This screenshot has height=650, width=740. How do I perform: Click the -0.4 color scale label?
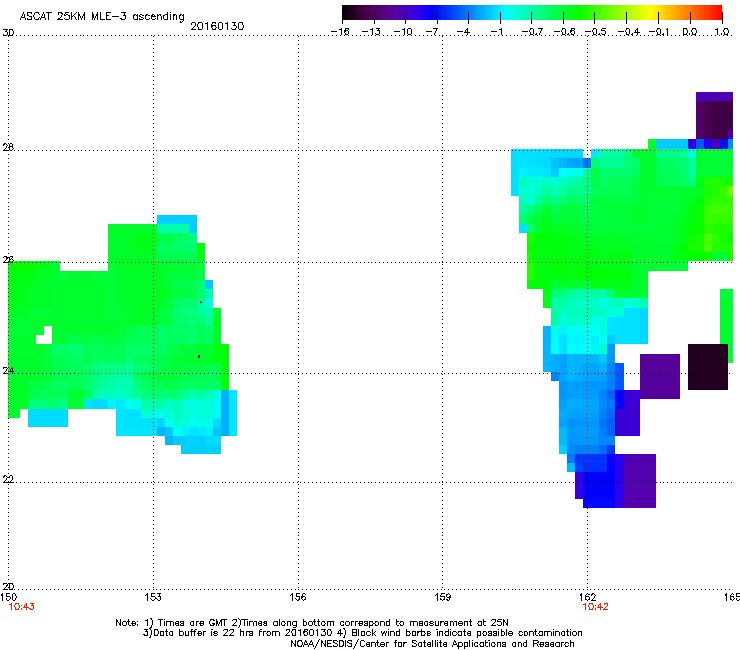(x=628, y=32)
